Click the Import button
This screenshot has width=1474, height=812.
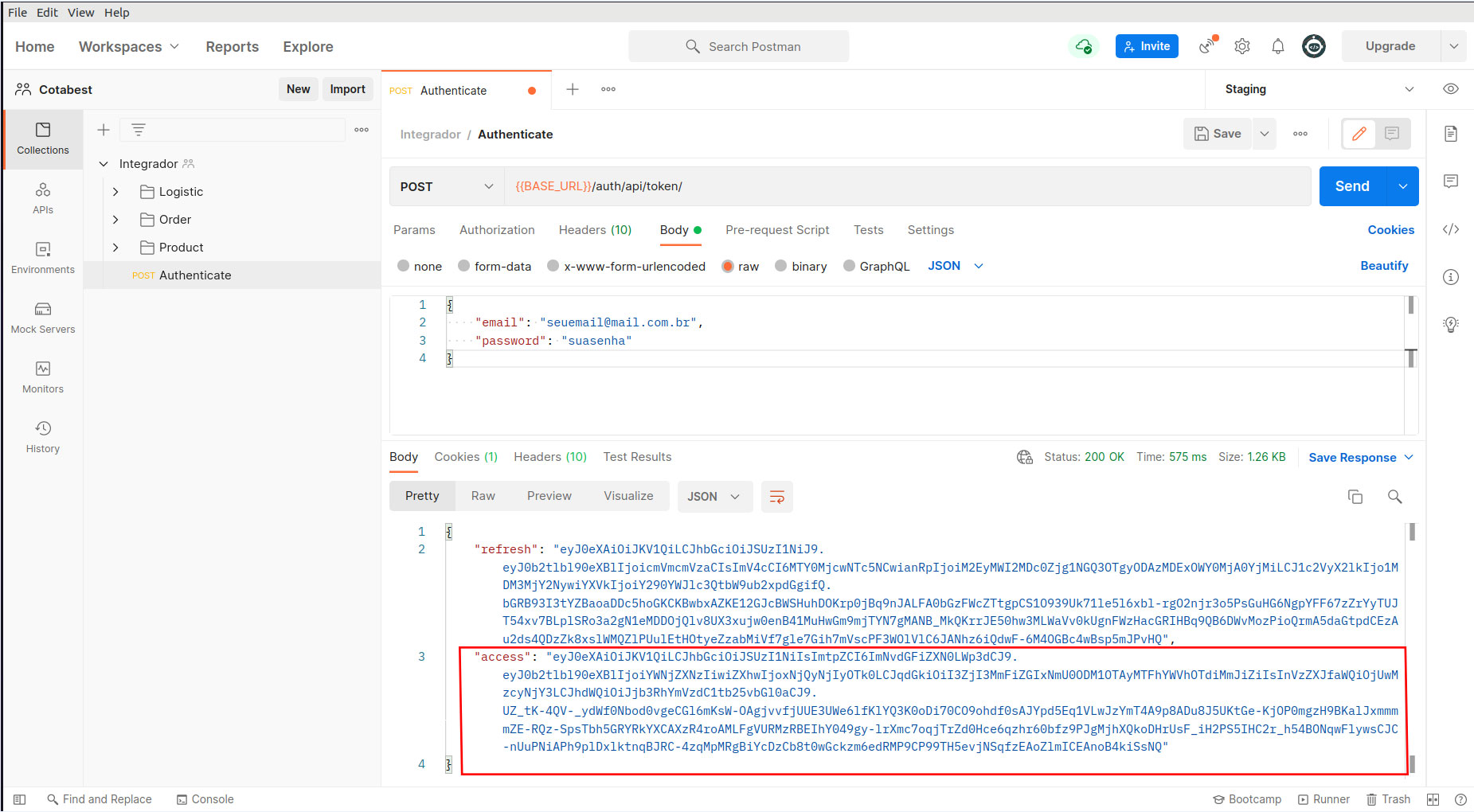[x=347, y=89]
